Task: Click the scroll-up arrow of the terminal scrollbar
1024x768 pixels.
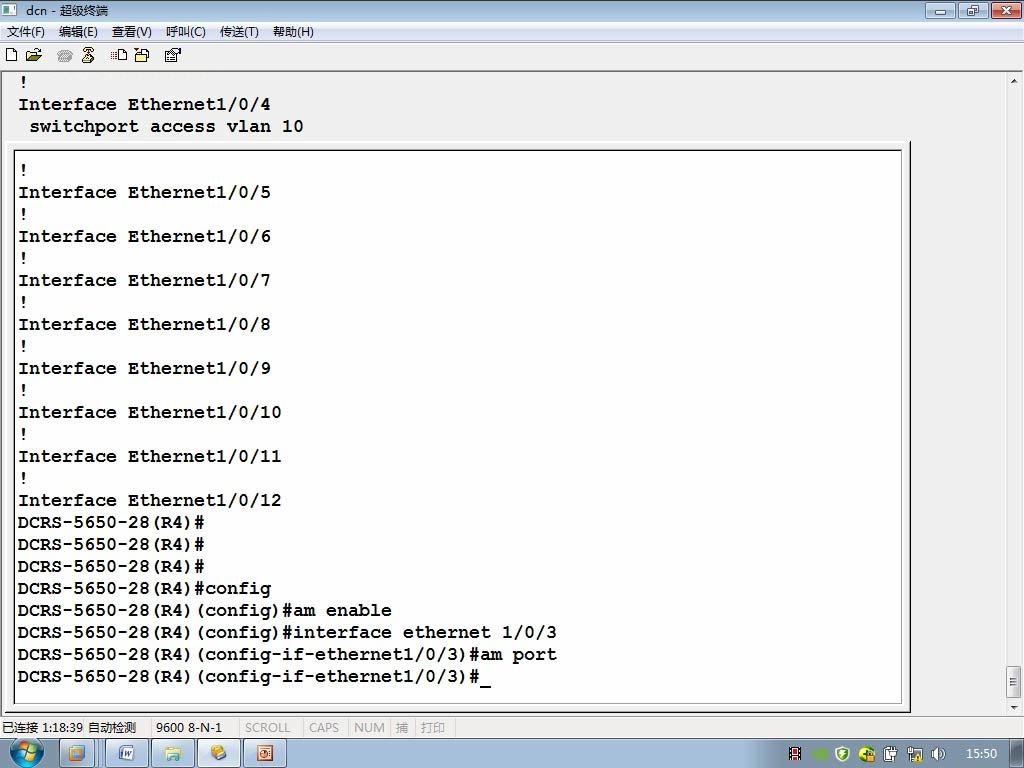Action: click(x=1014, y=82)
